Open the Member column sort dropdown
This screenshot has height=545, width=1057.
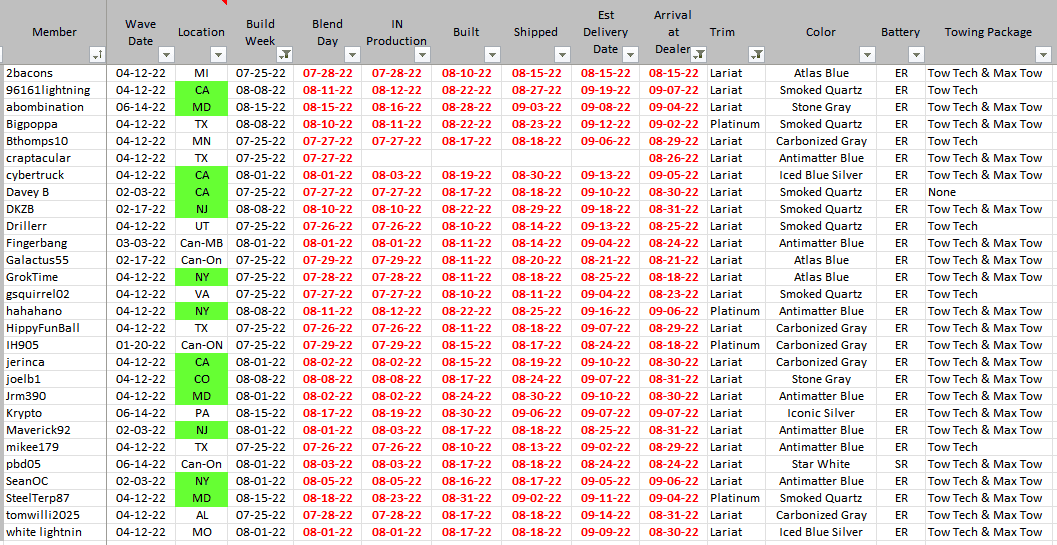click(97, 54)
